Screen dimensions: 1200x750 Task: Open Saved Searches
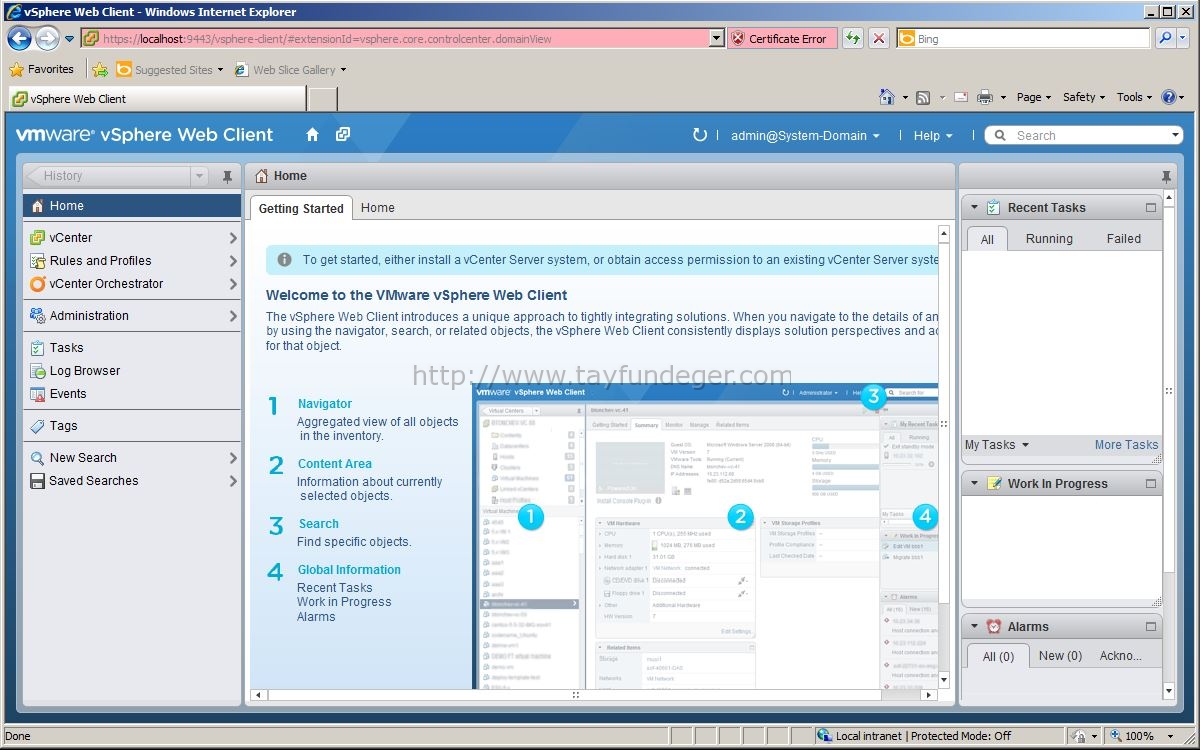[132, 481]
